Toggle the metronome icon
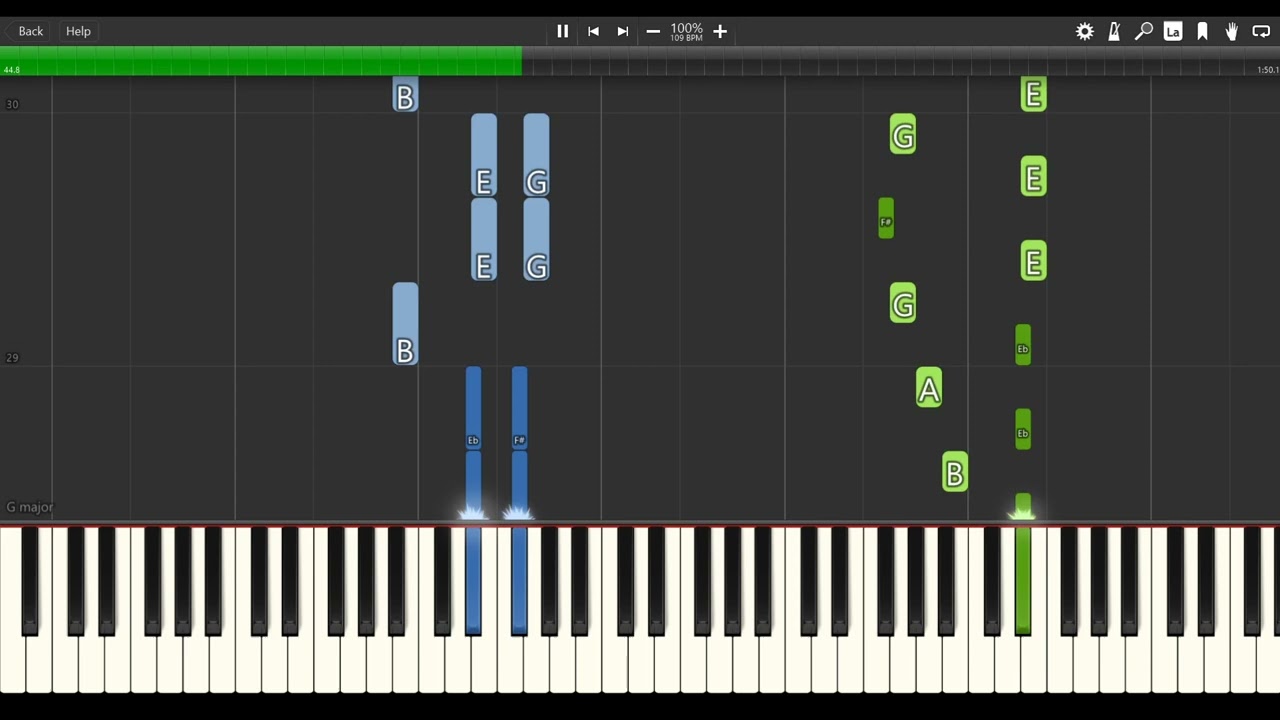 tap(1114, 31)
